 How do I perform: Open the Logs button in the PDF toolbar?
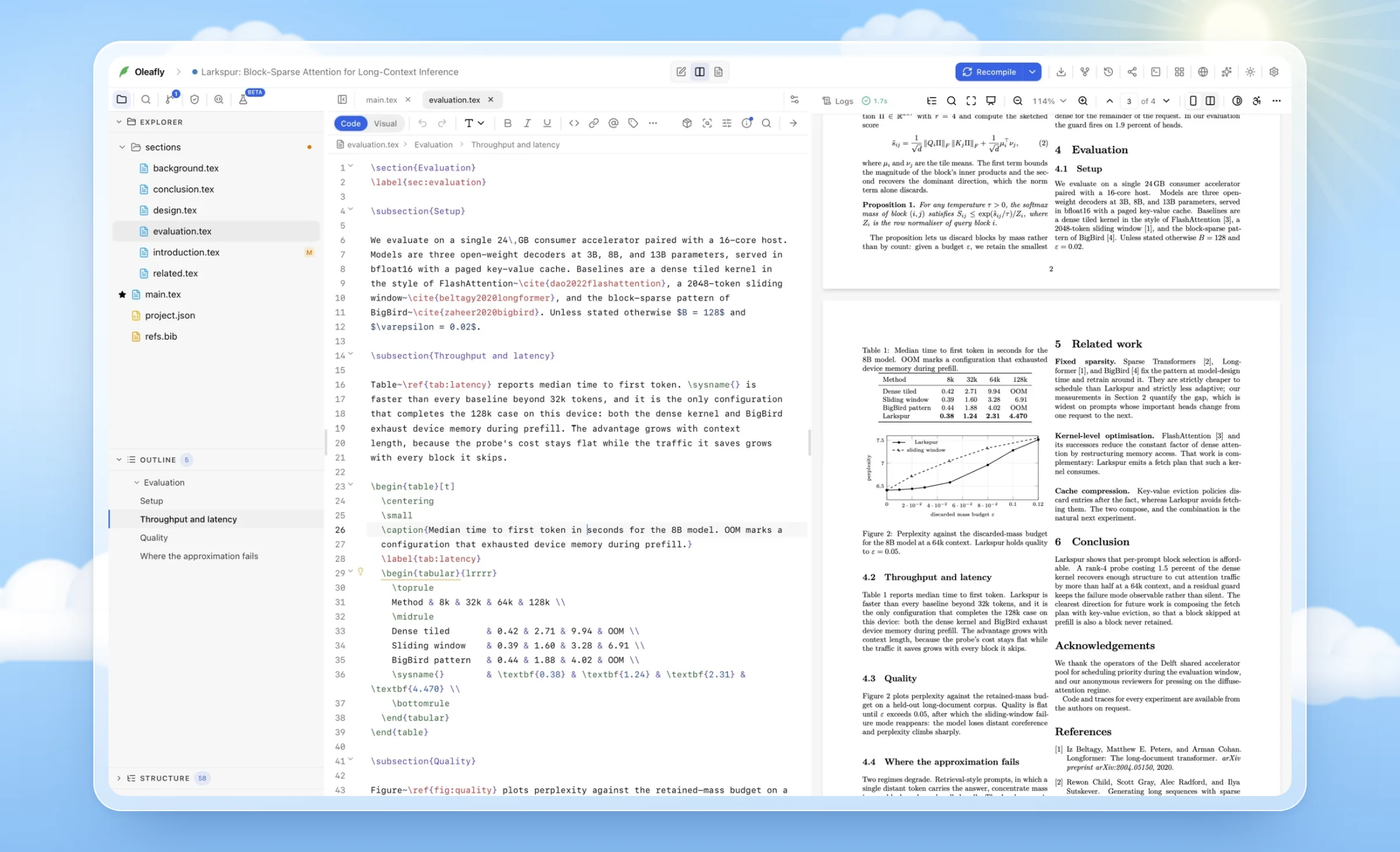(838, 101)
